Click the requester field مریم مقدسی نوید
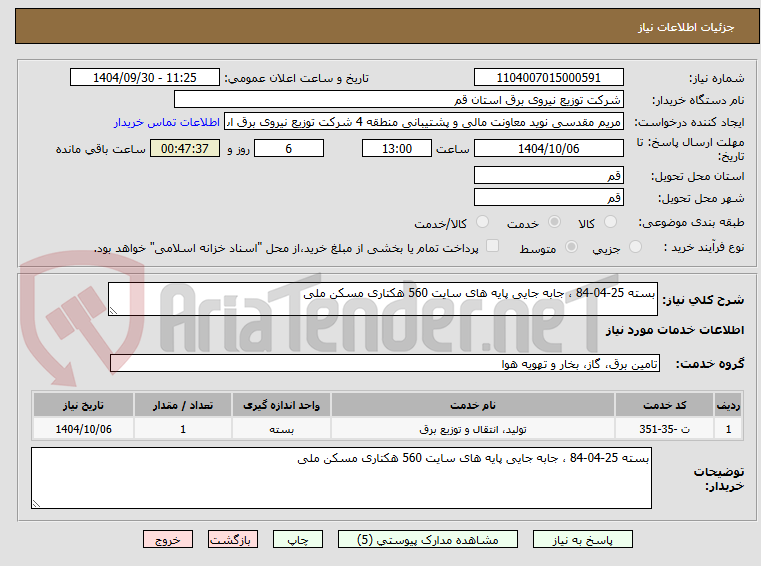761x566 pixels. click(424, 122)
